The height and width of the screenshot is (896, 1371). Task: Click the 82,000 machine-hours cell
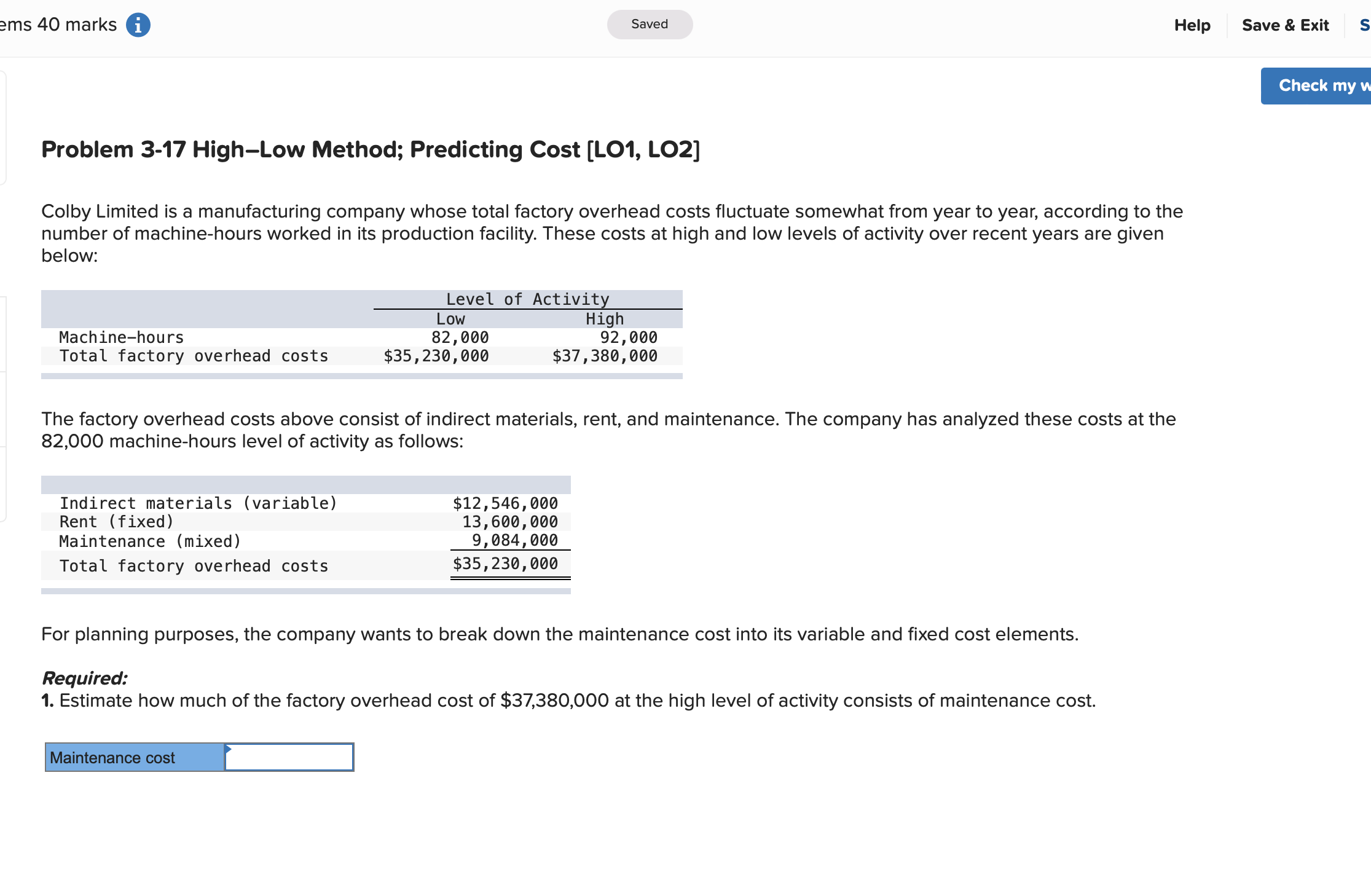pyautogui.click(x=460, y=337)
